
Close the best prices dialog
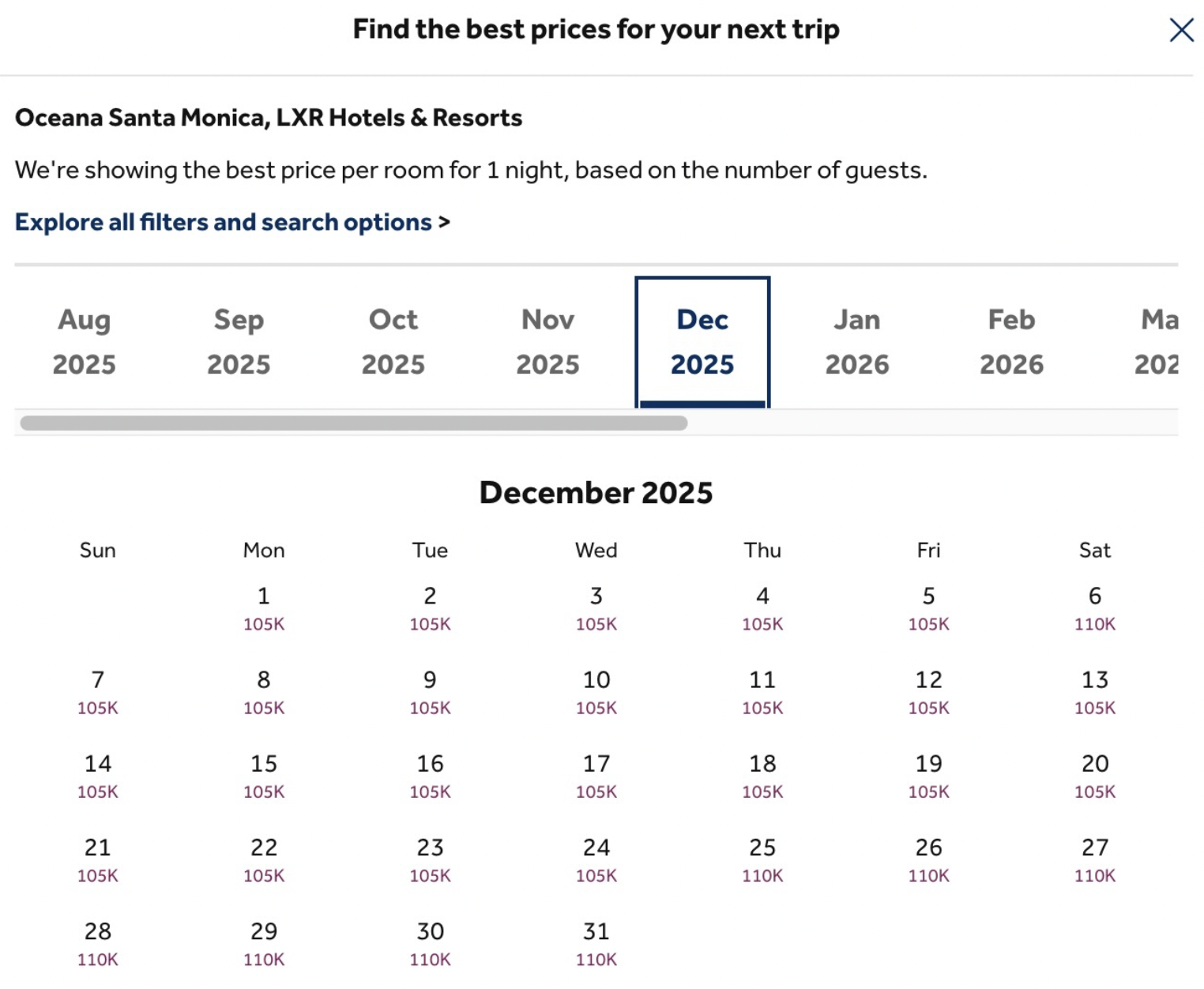pyautogui.click(x=1181, y=30)
